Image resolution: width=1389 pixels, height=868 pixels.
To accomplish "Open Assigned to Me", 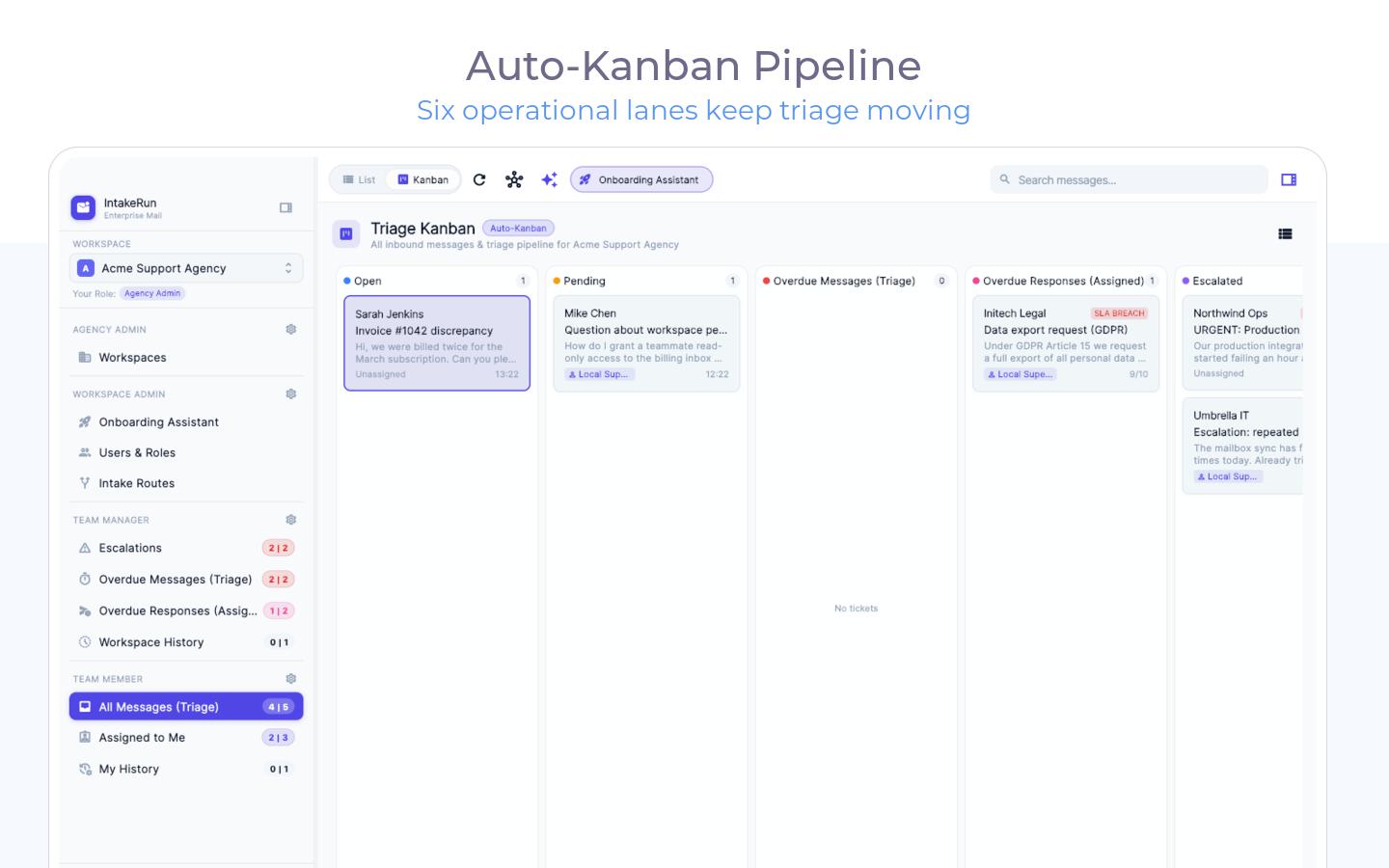I will pos(186,738).
